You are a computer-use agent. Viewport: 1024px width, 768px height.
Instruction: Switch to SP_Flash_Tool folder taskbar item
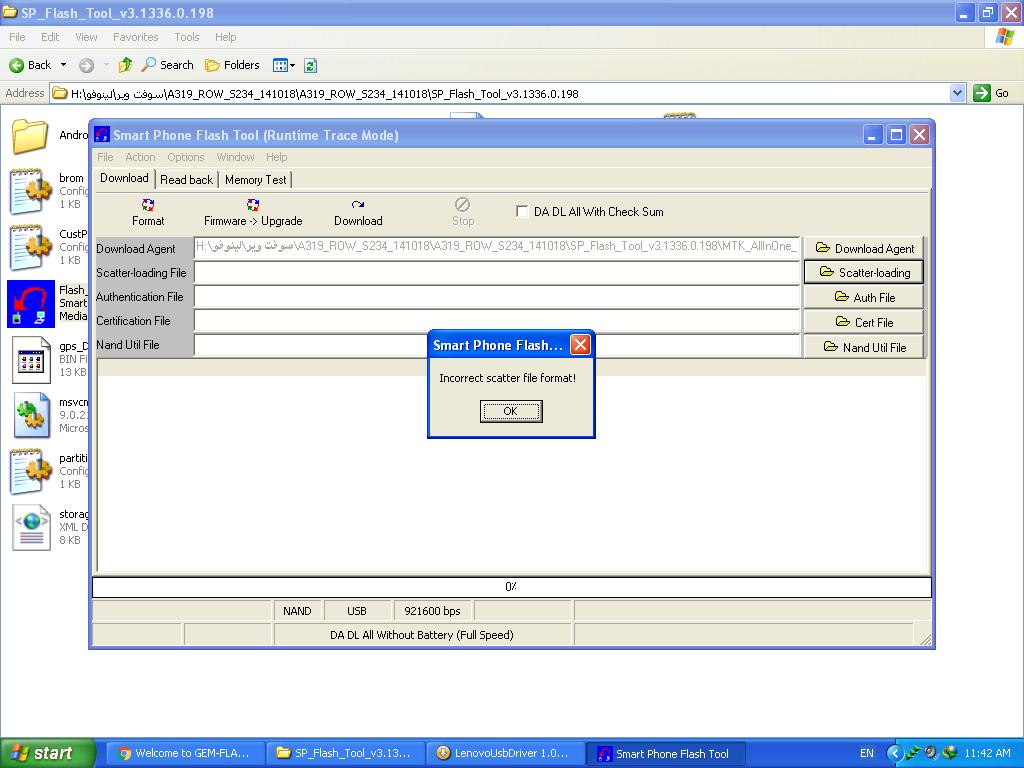click(x=345, y=754)
